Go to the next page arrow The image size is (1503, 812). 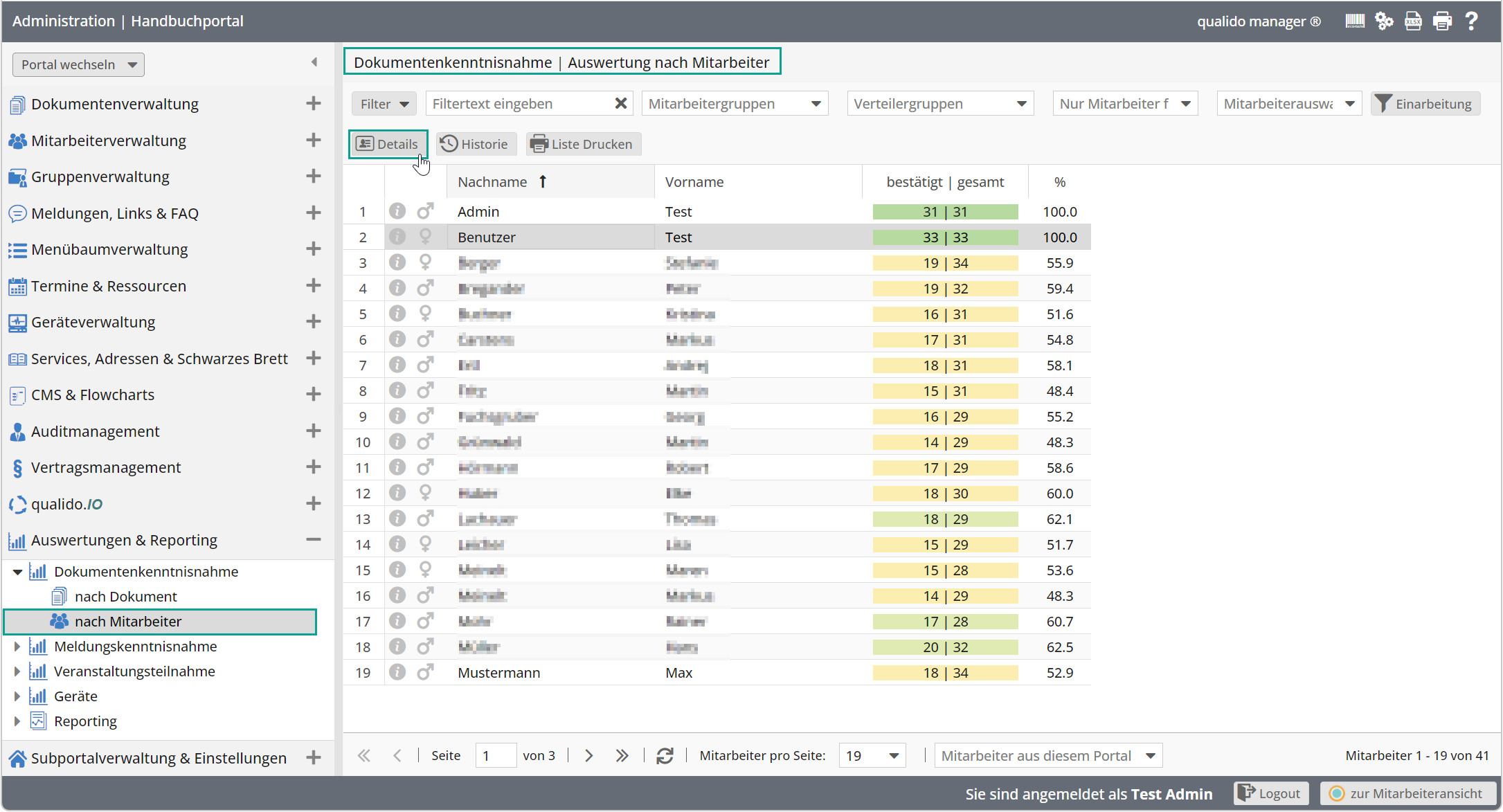(588, 756)
